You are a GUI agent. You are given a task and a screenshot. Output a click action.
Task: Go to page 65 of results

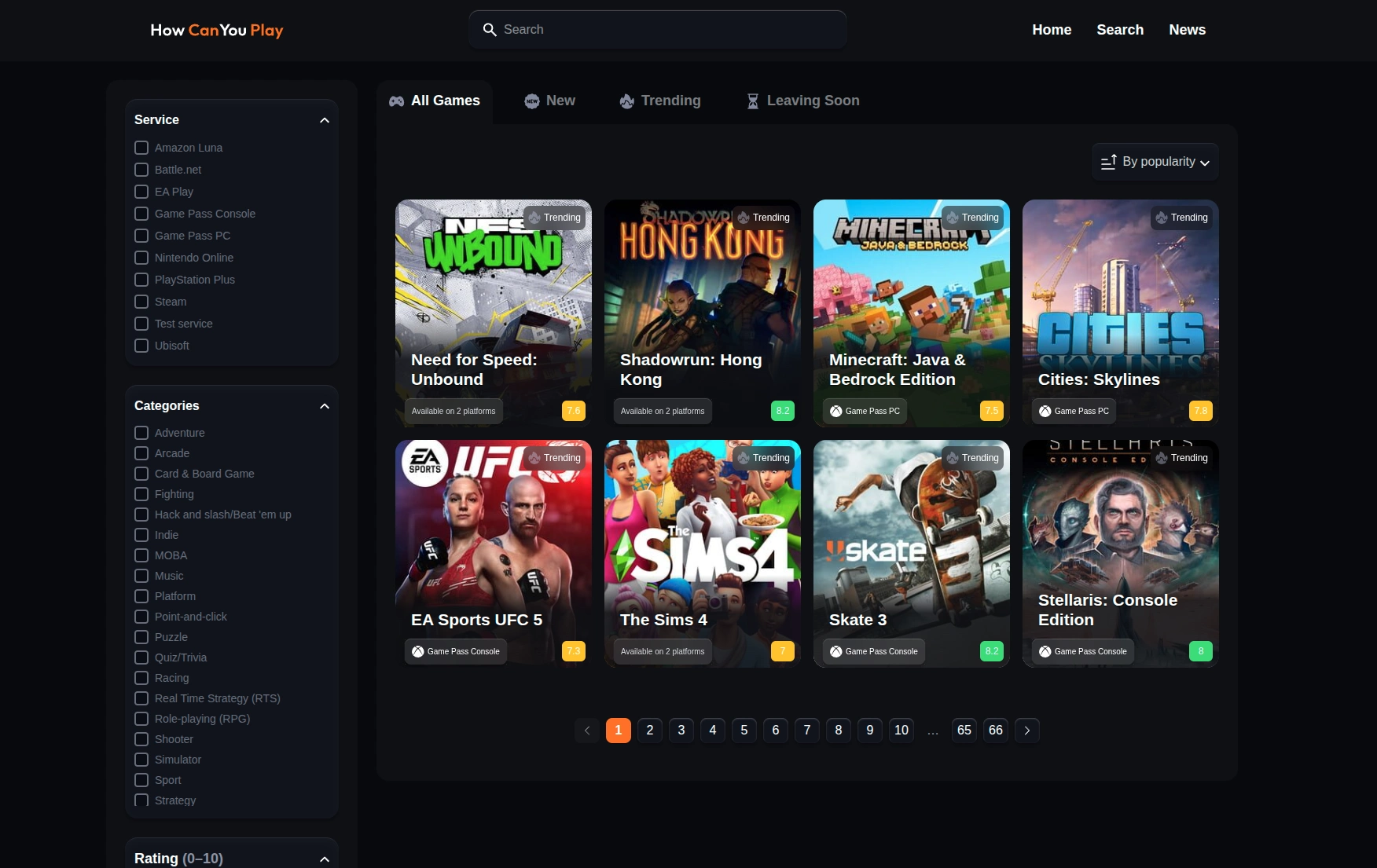964,731
